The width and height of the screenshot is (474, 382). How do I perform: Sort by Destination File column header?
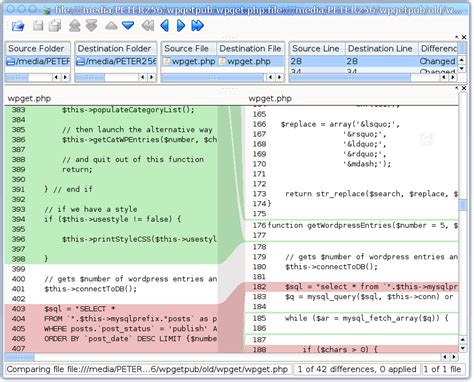click(x=250, y=49)
